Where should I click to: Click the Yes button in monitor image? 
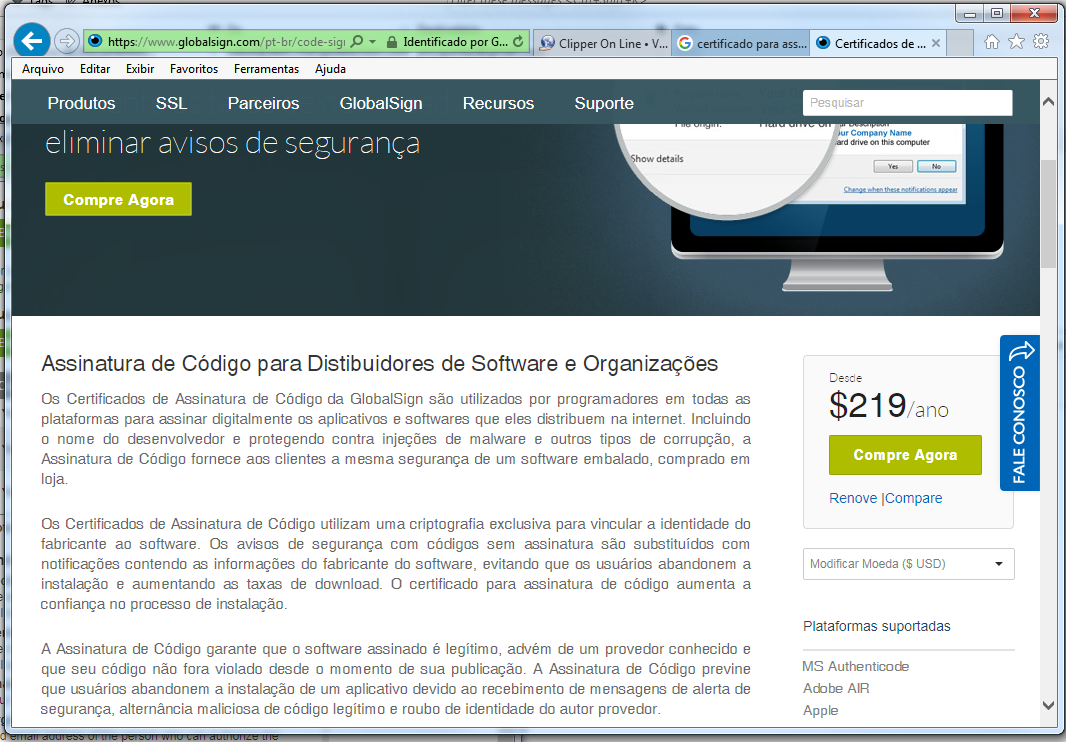[893, 166]
